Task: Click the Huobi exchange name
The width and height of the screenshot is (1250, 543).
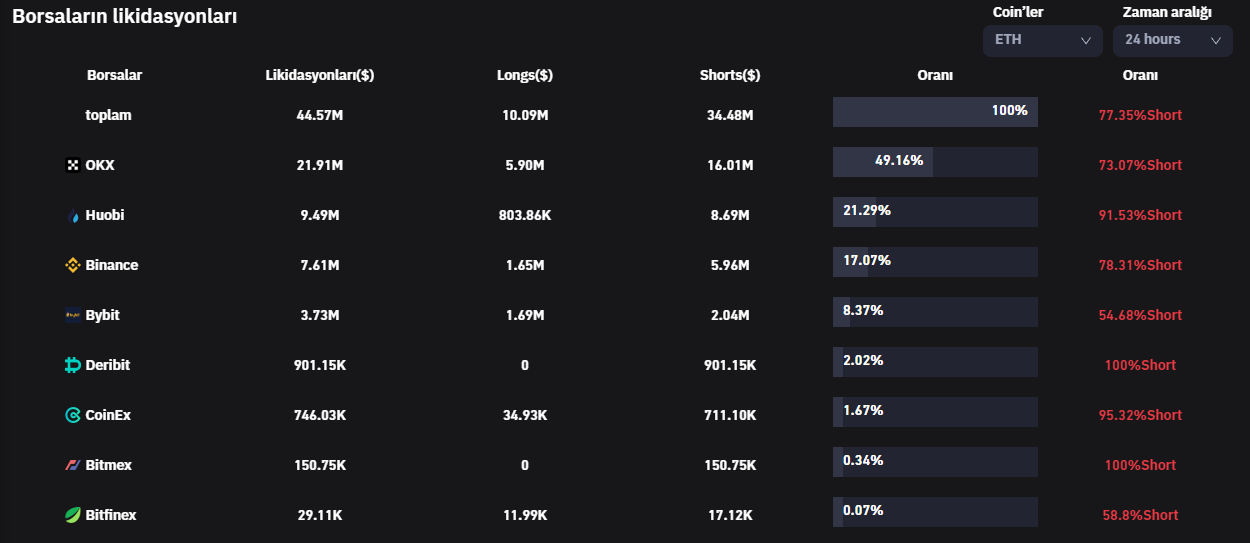Action: (105, 215)
